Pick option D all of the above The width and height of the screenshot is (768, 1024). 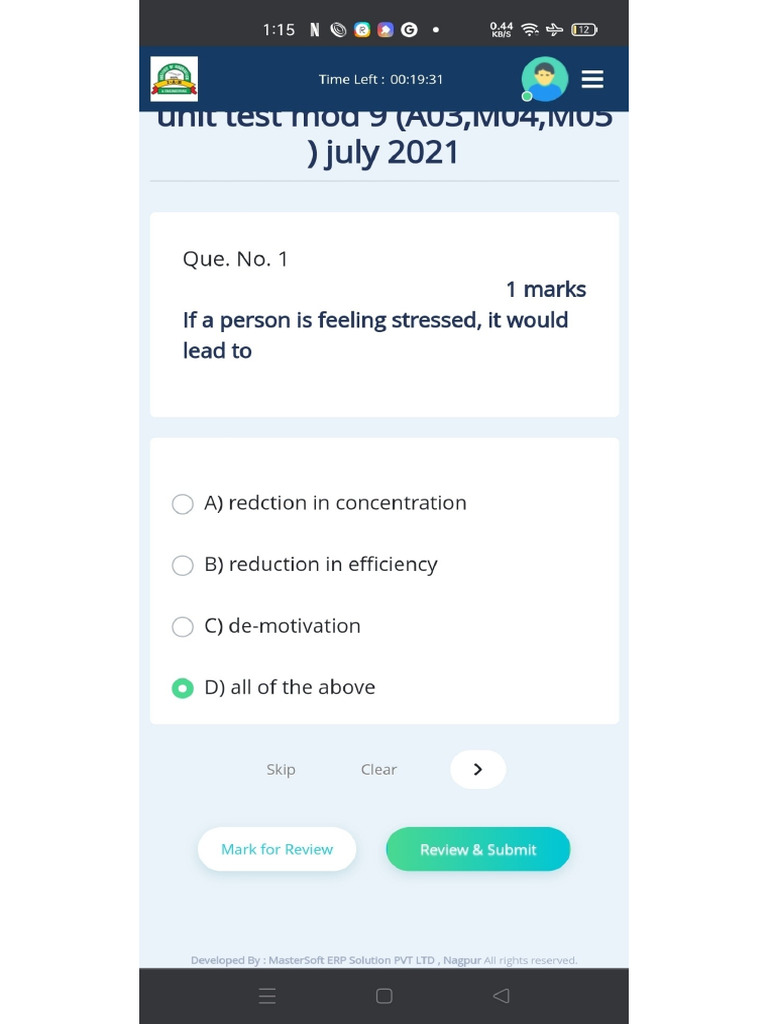click(183, 688)
